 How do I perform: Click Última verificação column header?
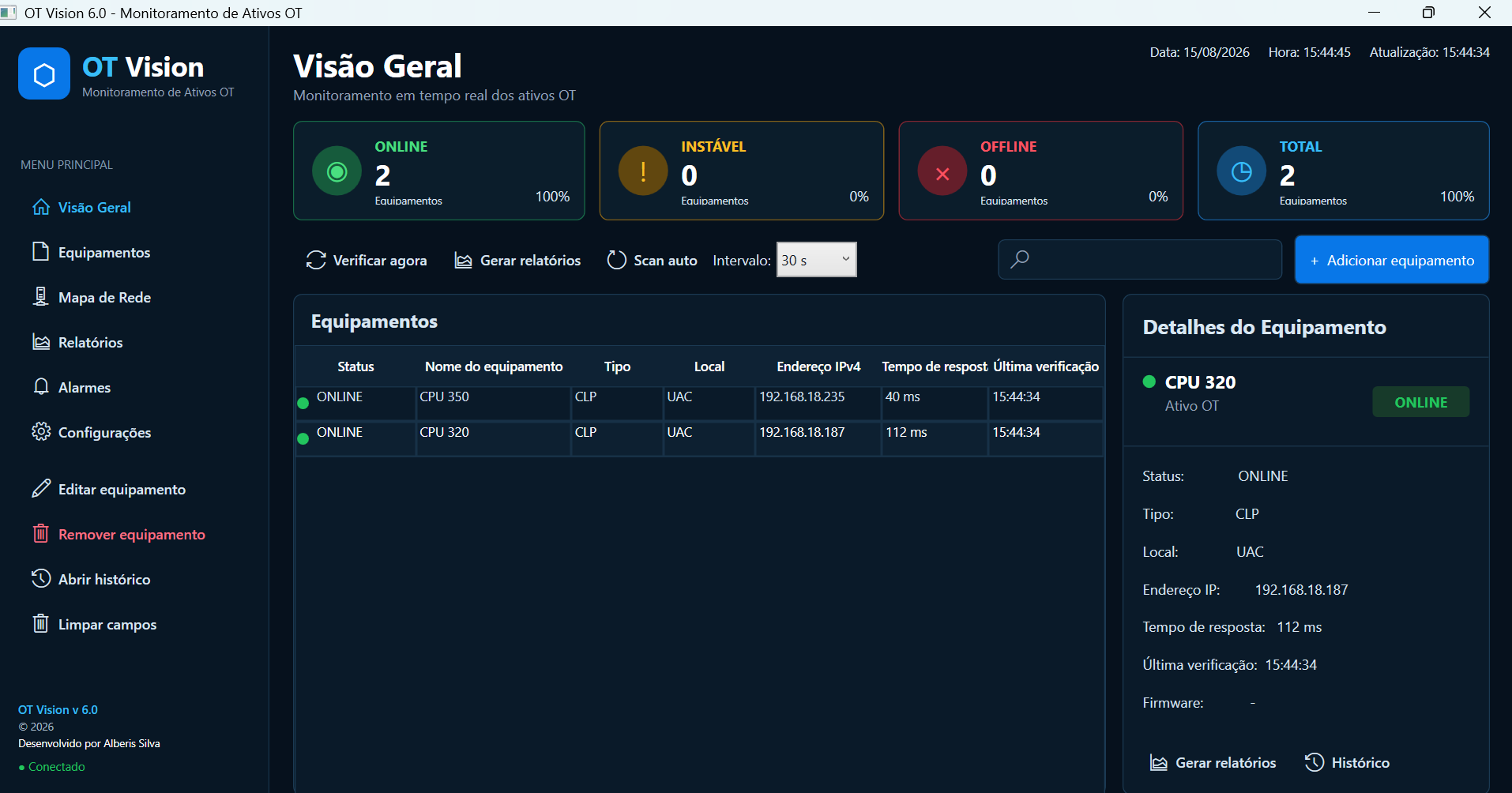pos(1046,366)
